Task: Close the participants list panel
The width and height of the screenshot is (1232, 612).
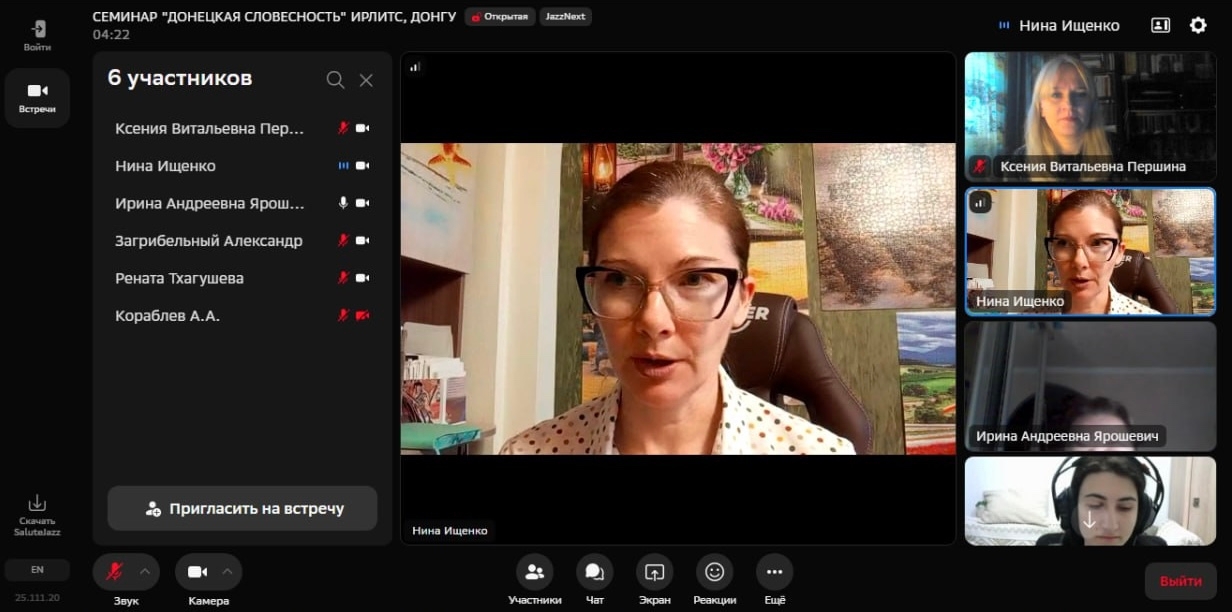Action: point(366,80)
